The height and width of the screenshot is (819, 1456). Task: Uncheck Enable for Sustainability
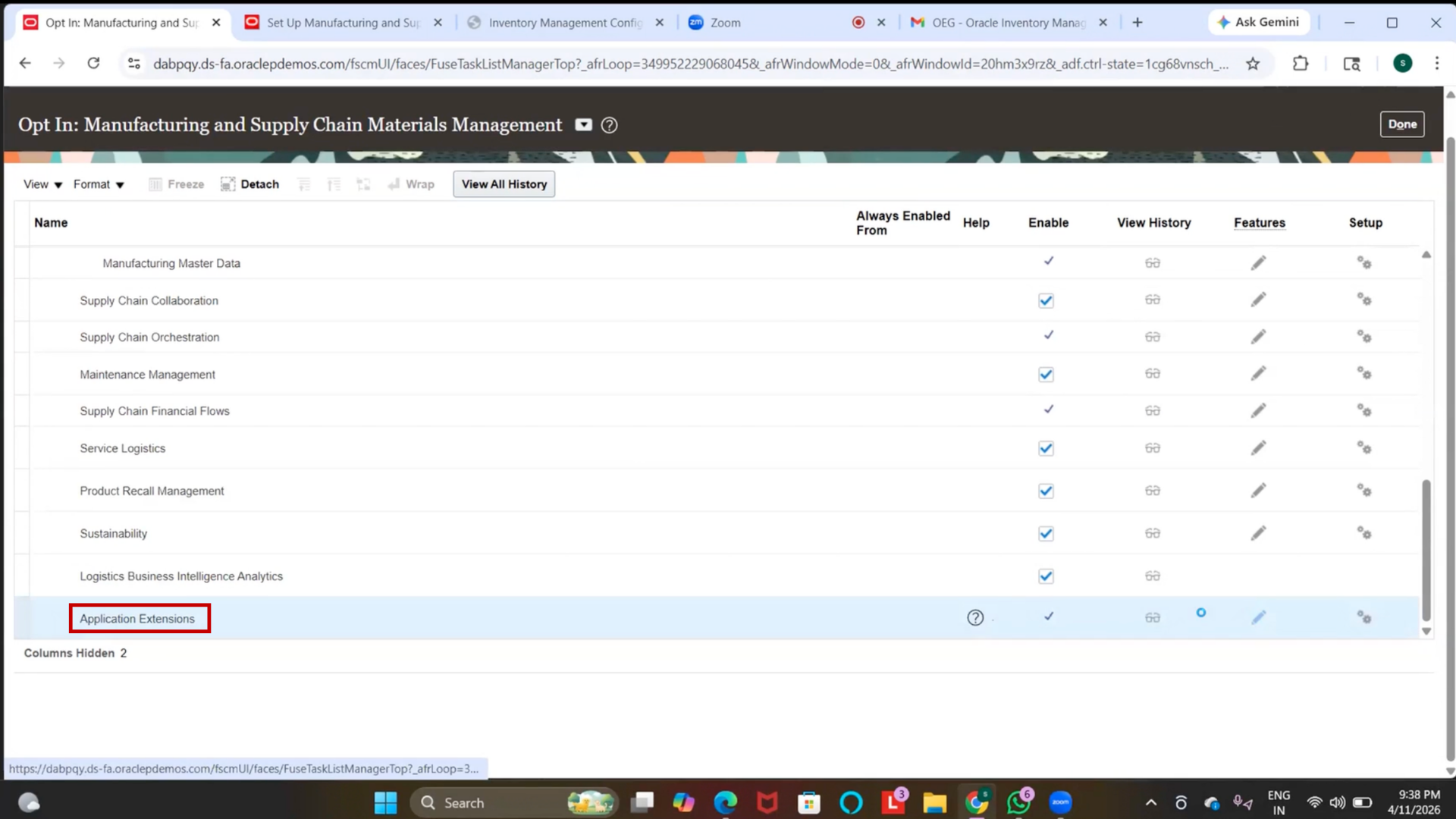click(1046, 534)
